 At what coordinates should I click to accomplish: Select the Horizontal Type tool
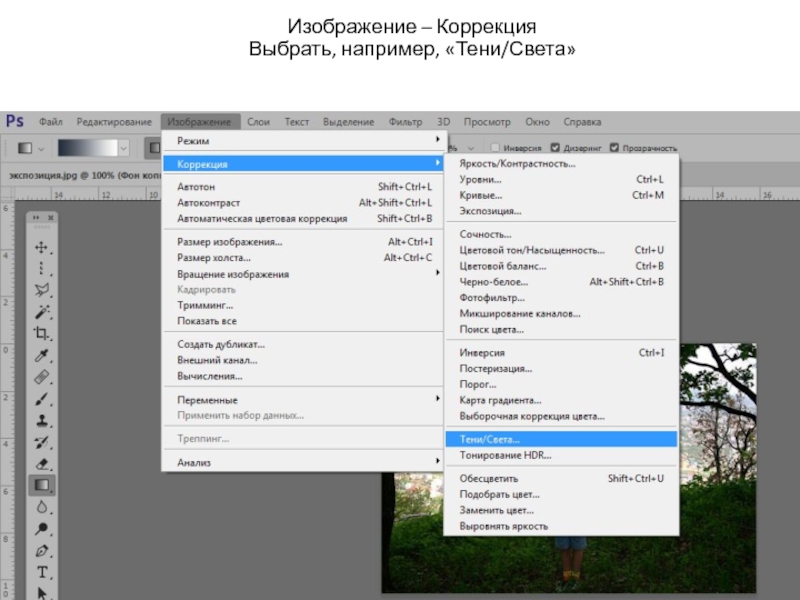(42, 572)
